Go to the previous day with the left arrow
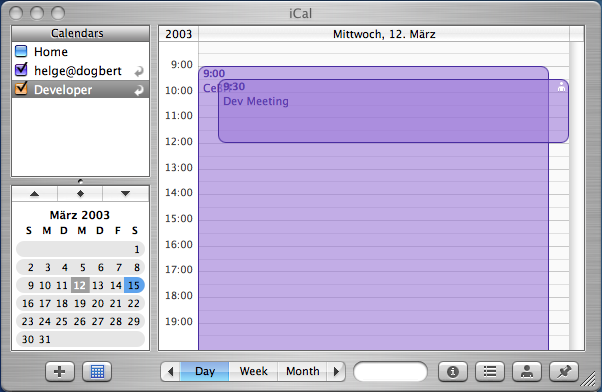 click(170, 371)
